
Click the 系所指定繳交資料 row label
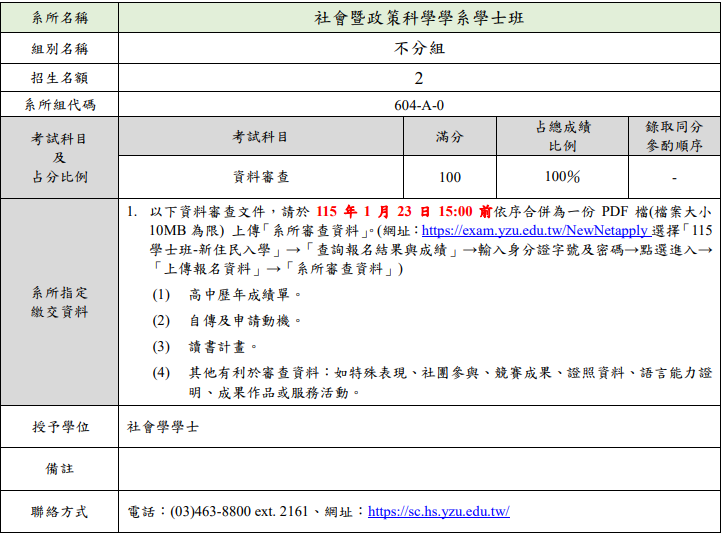click(60, 302)
